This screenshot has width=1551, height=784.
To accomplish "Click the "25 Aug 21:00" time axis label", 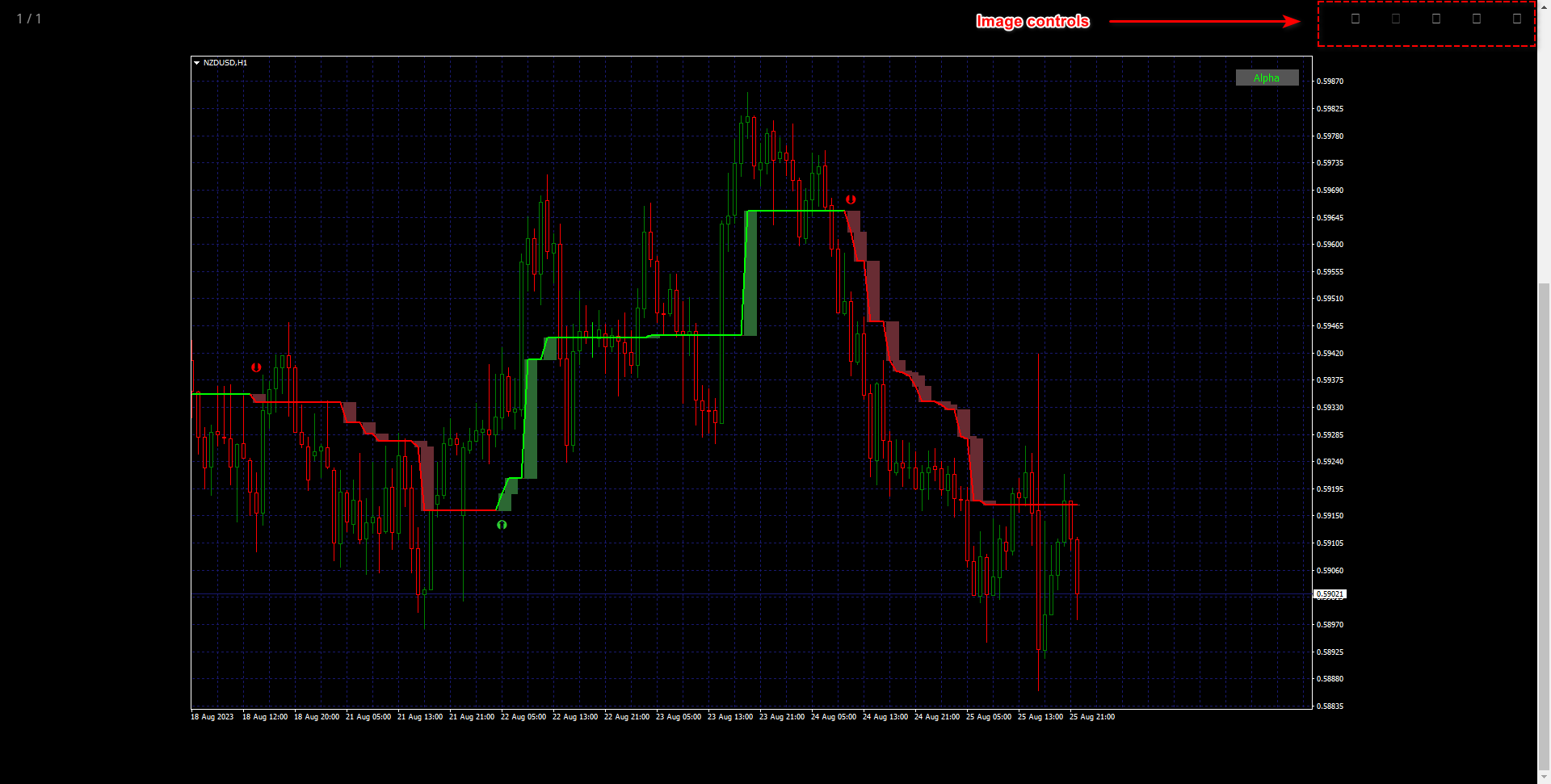I will 1092,717.
